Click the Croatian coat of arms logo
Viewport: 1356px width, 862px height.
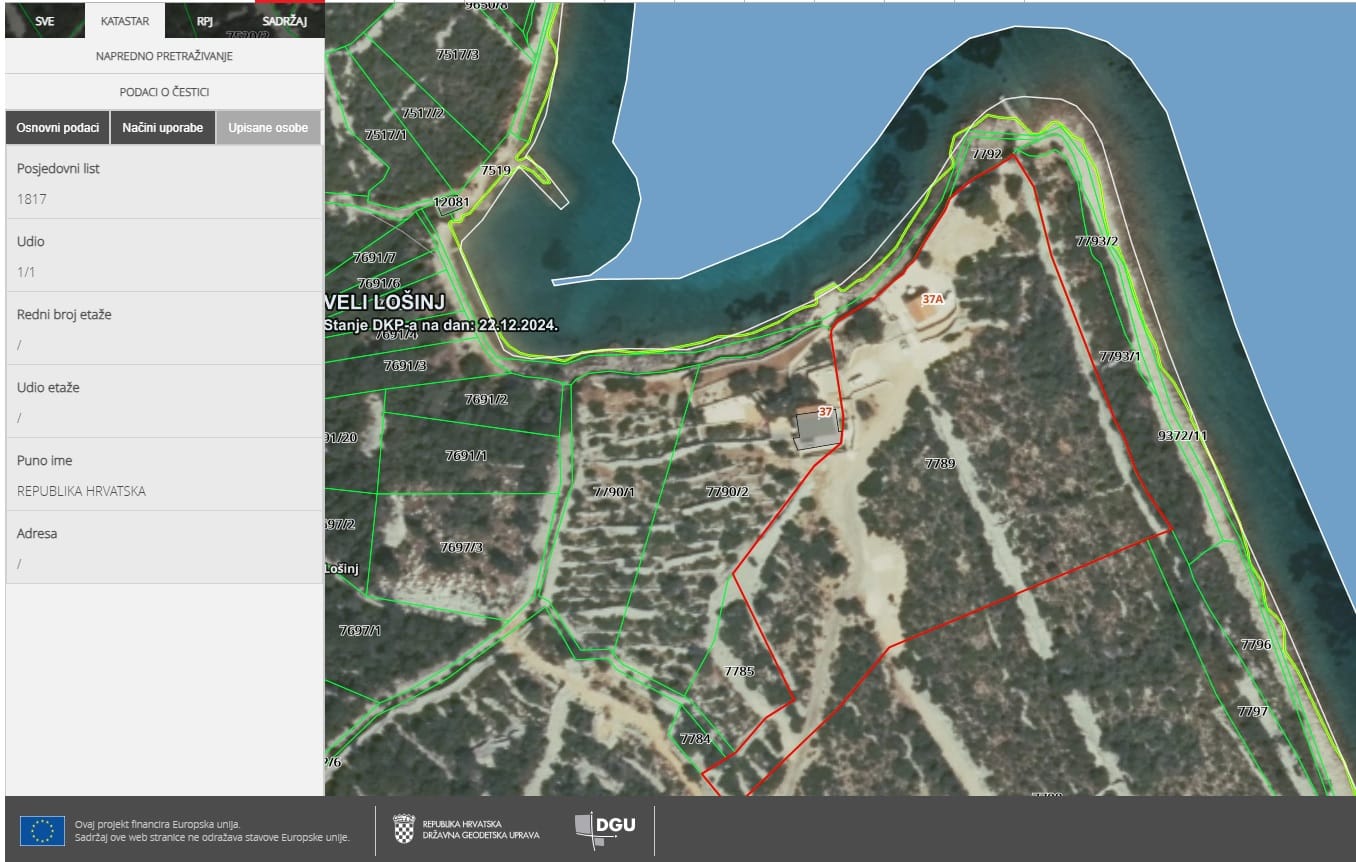[404, 829]
